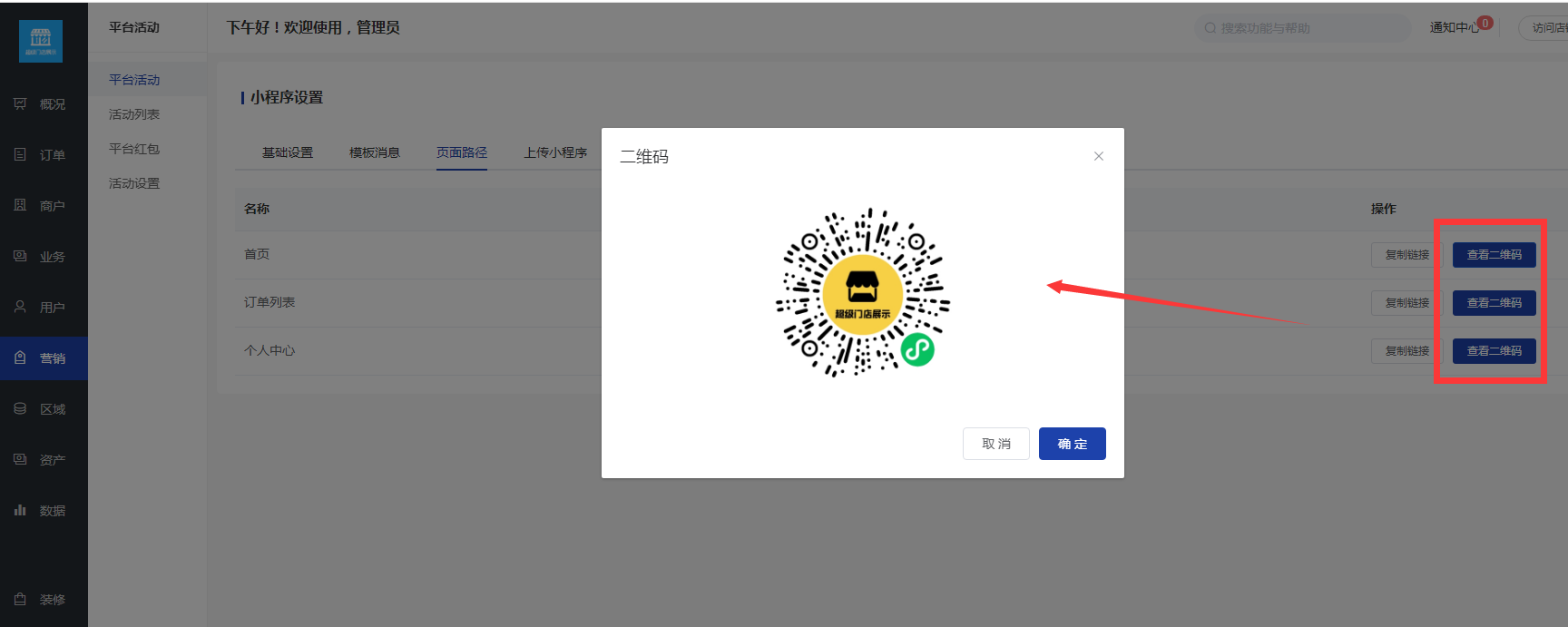The width and height of the screenshot is (1568, 627).
Task: Select the 个人中心 name cell
Action: click(x=269, y=350)
